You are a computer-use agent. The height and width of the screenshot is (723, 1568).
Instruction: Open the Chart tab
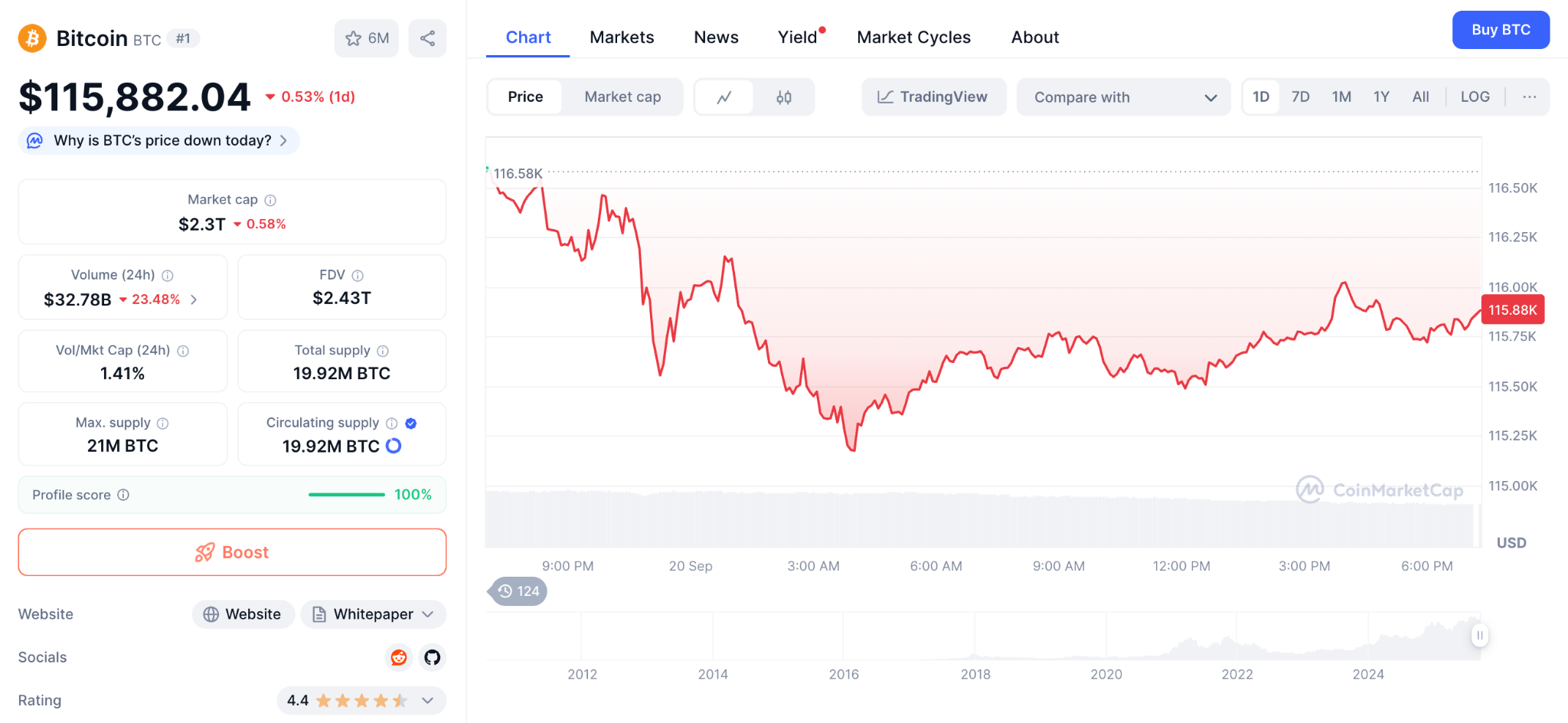click(x=528, y=38)
